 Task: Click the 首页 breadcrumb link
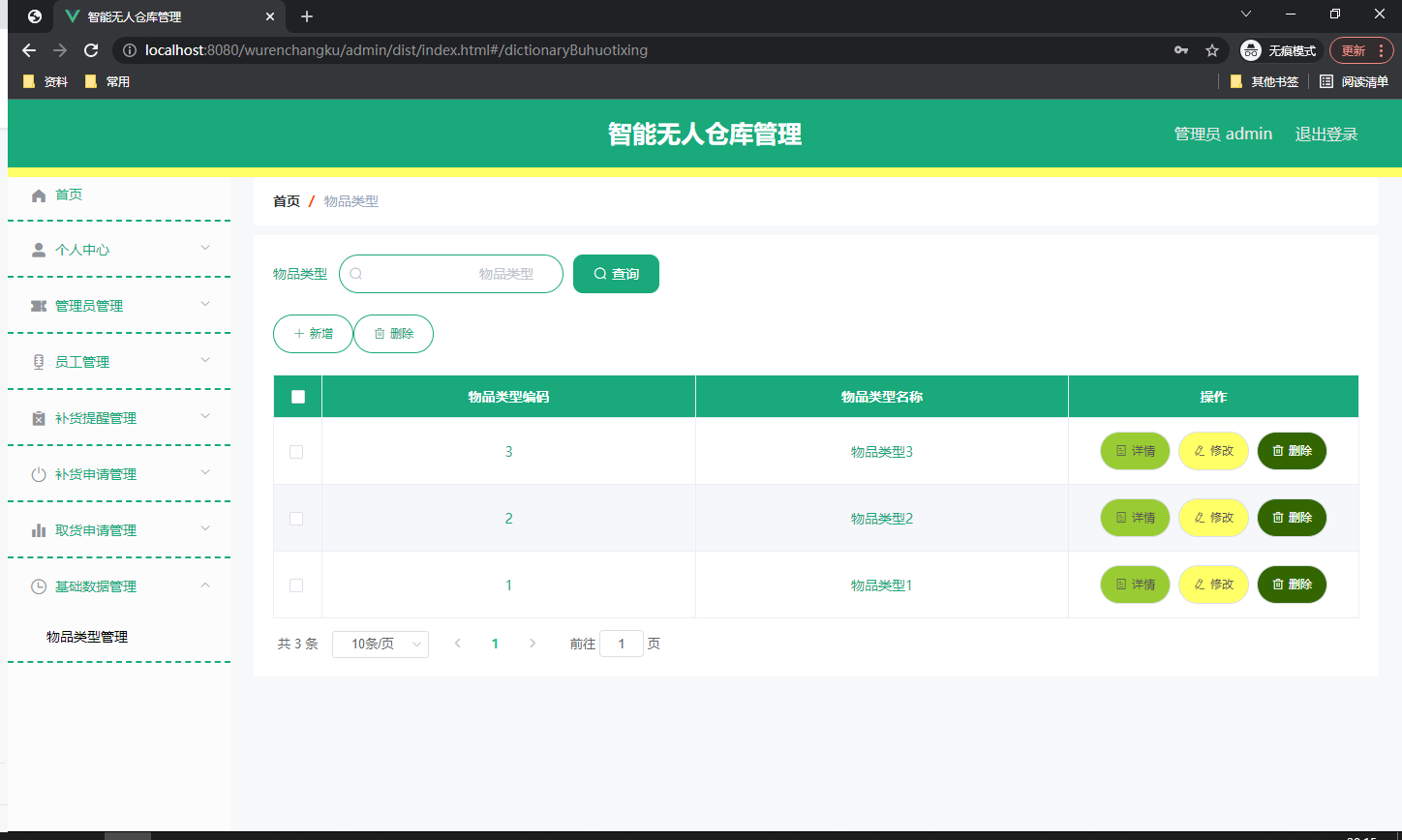[x=287, y=201]
